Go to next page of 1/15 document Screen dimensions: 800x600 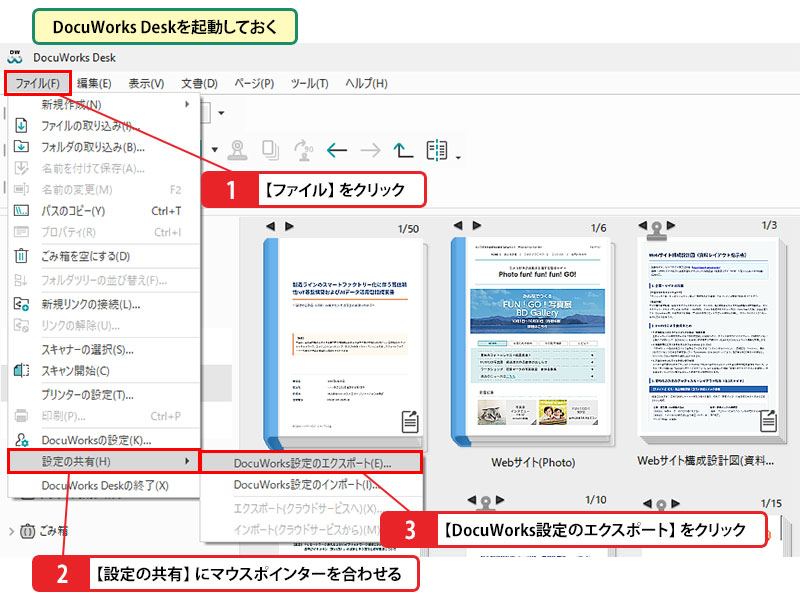point(676,504)
